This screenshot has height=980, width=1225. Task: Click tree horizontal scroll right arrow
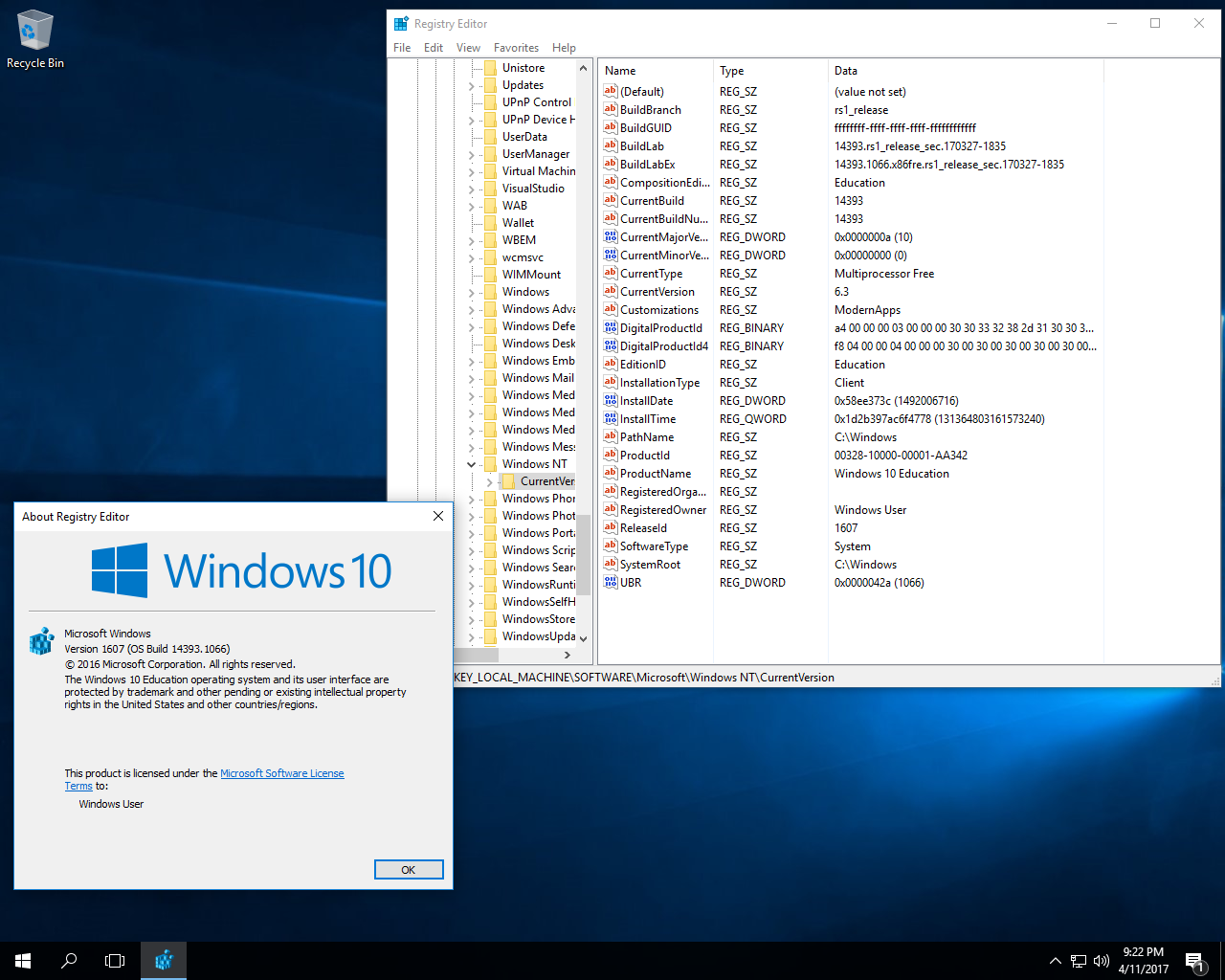568,655
